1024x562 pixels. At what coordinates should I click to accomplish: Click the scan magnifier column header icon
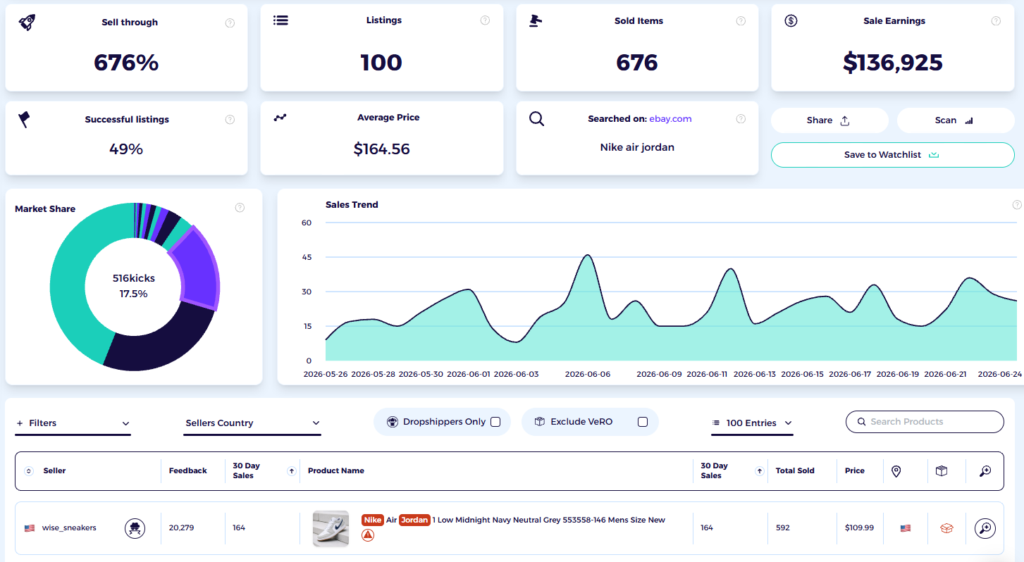(985, 471)
